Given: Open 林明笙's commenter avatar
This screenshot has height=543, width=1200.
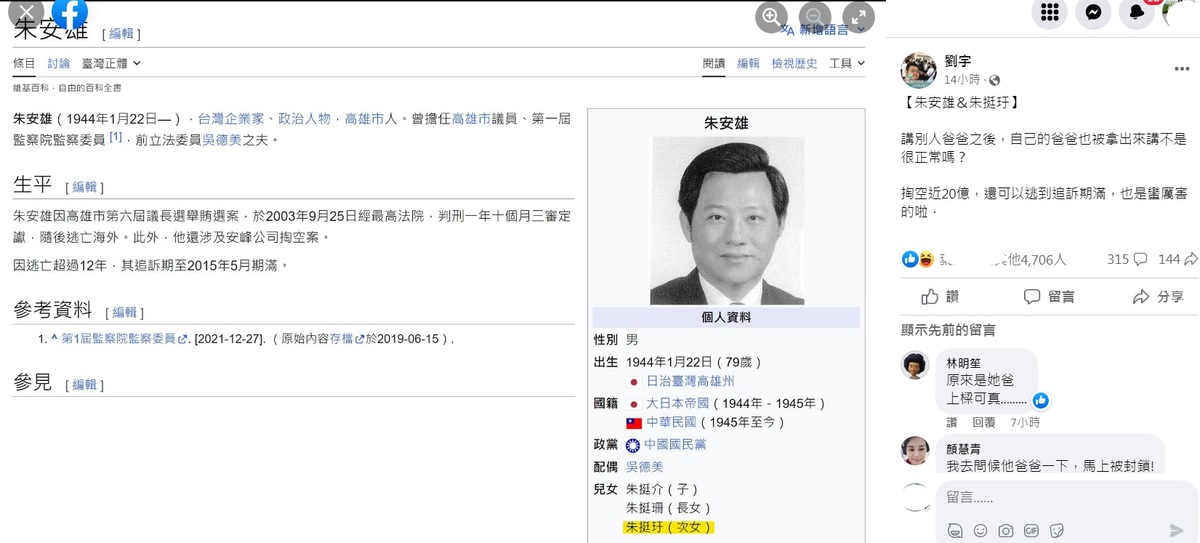Looking at the screenshot, I should point(915,366).
